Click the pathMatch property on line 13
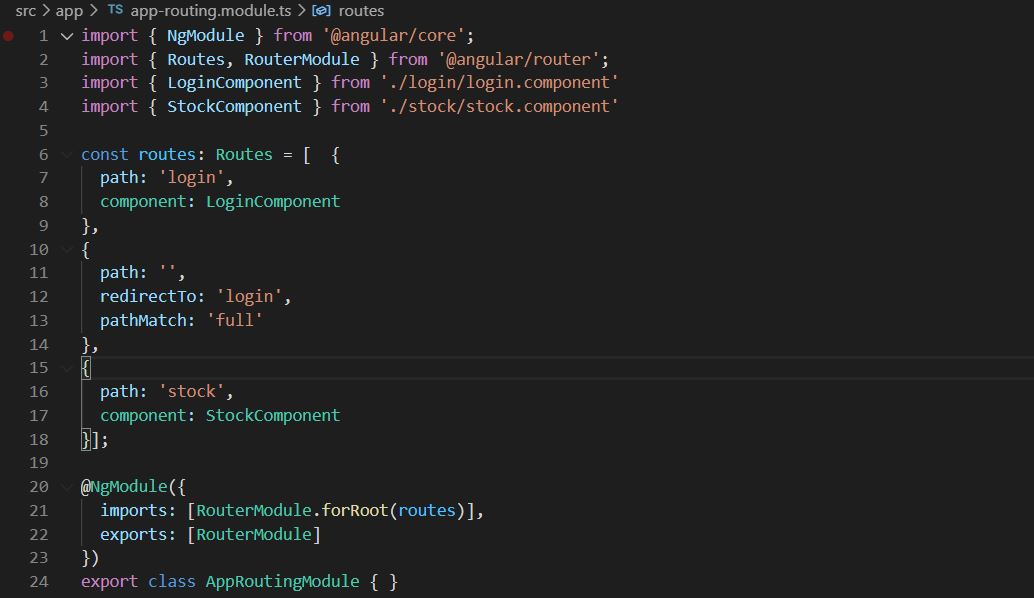This screenshot has width=1034, height=598. coord(144,320)
